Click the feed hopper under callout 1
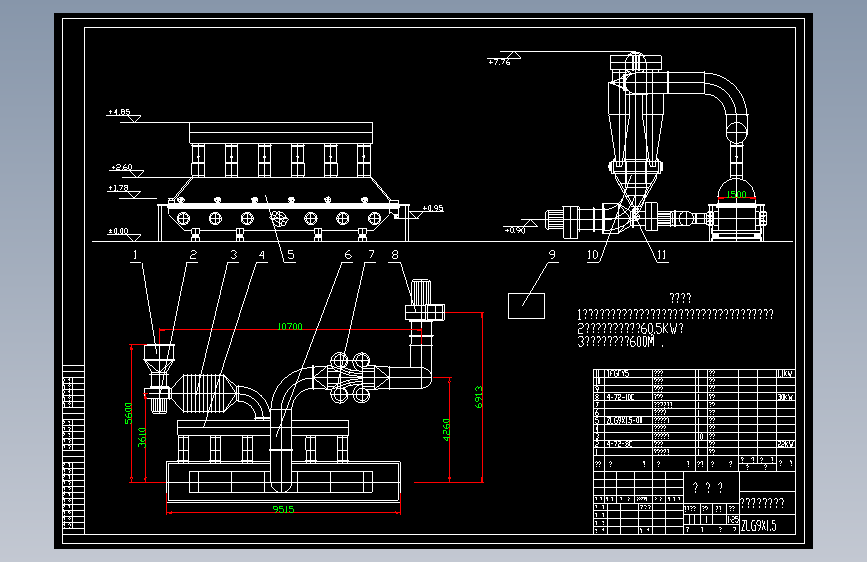The image size is (867, 562). click(159, 358)
